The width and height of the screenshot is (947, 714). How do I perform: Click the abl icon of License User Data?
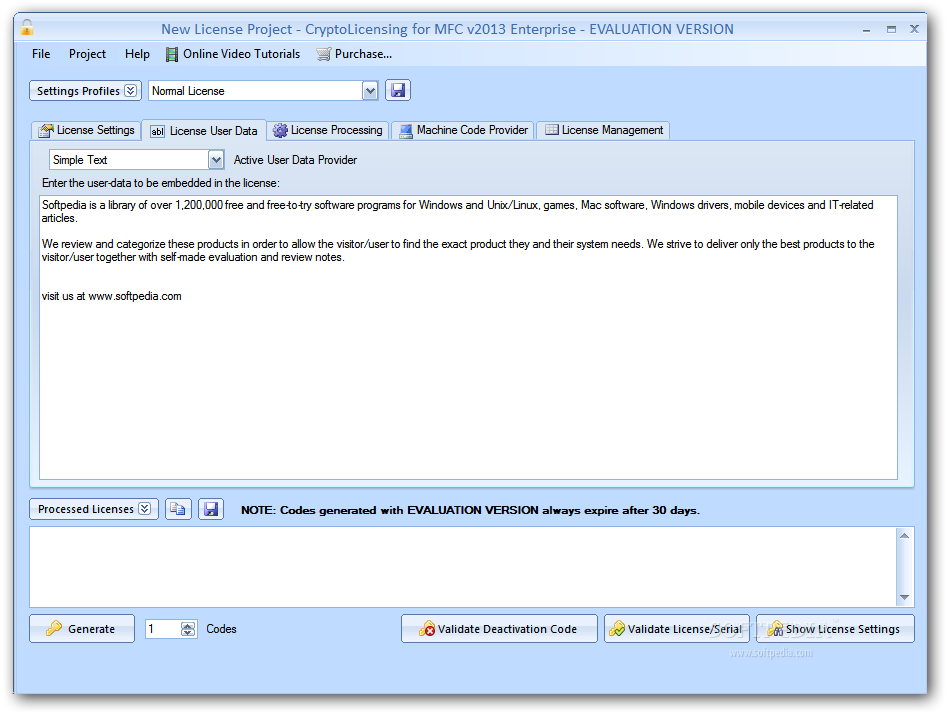[x=157, y=131]
